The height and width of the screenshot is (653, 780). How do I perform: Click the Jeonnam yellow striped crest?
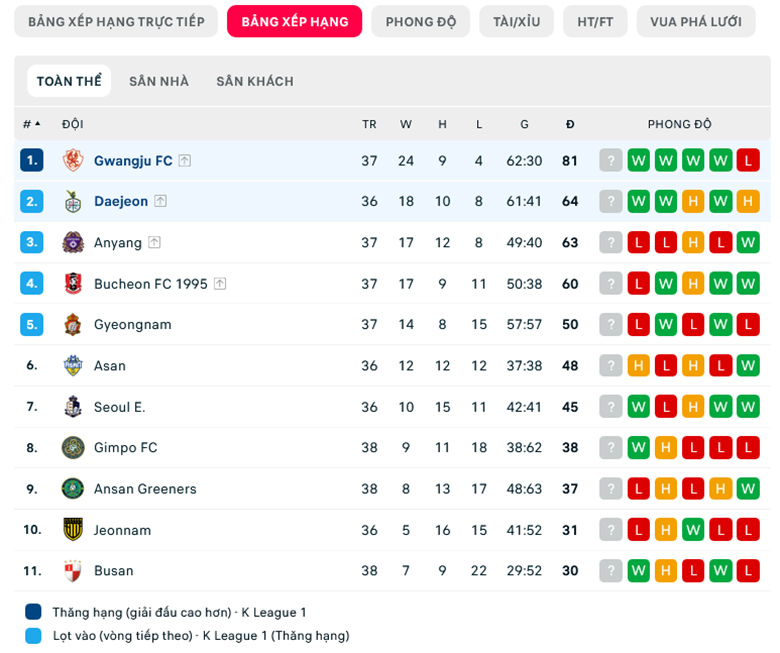[73, 529]
